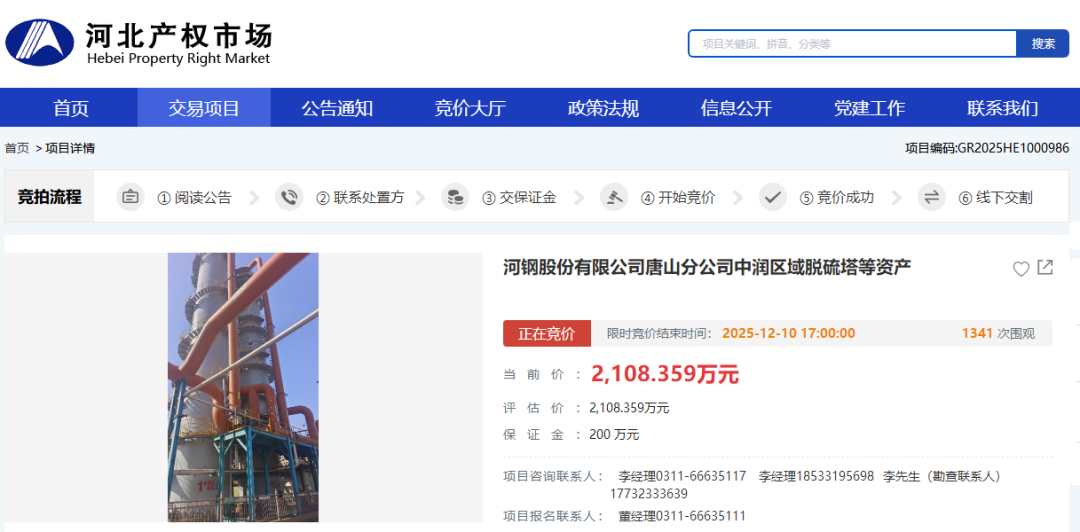Click the ① 阅读公告 step label
Viewport: 1080px width, 532px height.
(195, 198)
